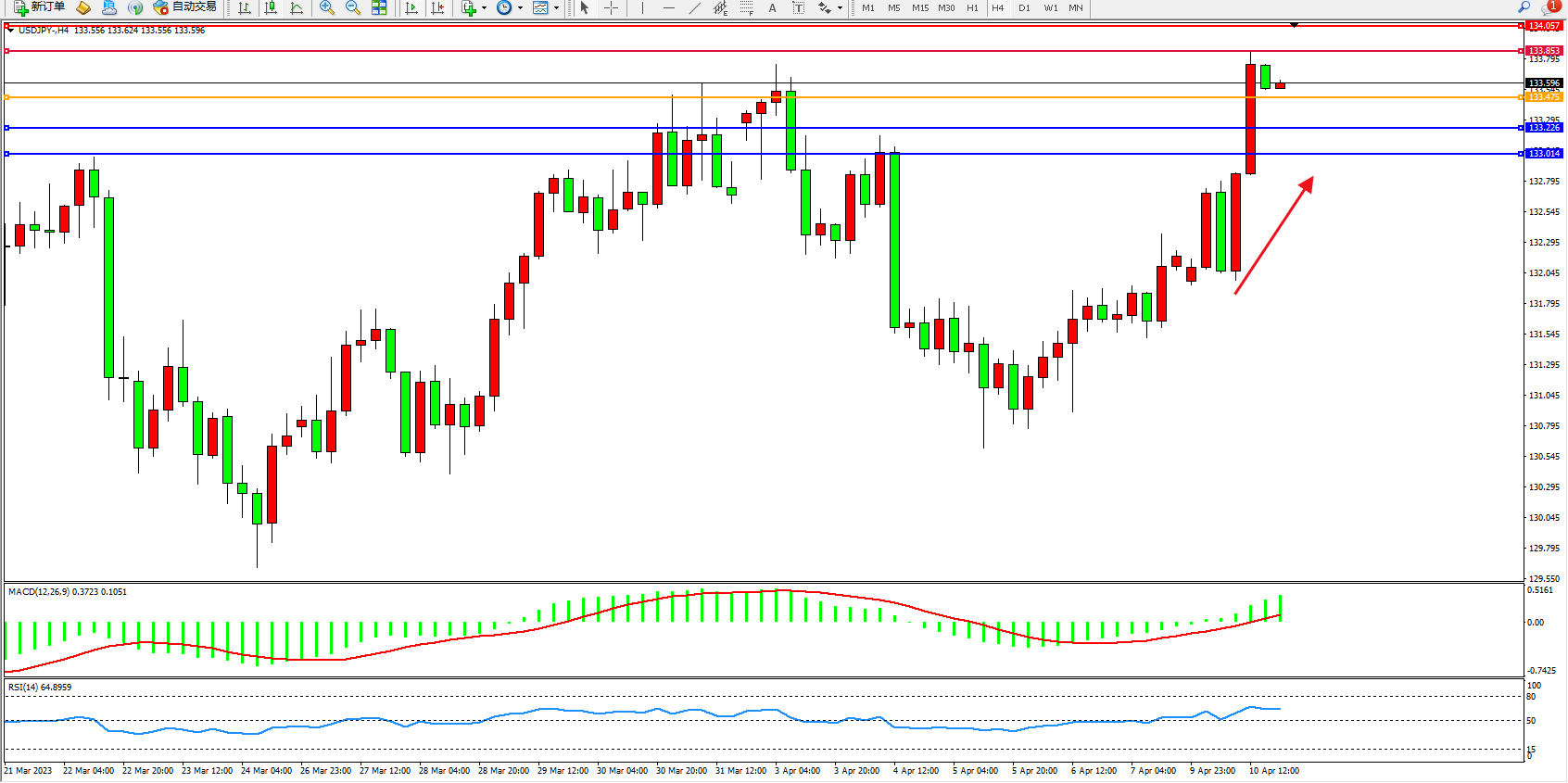Select the Fibonacci retracement tool
The width and height of the screenshot is (1568, 783).
click(x=747, y=7)
